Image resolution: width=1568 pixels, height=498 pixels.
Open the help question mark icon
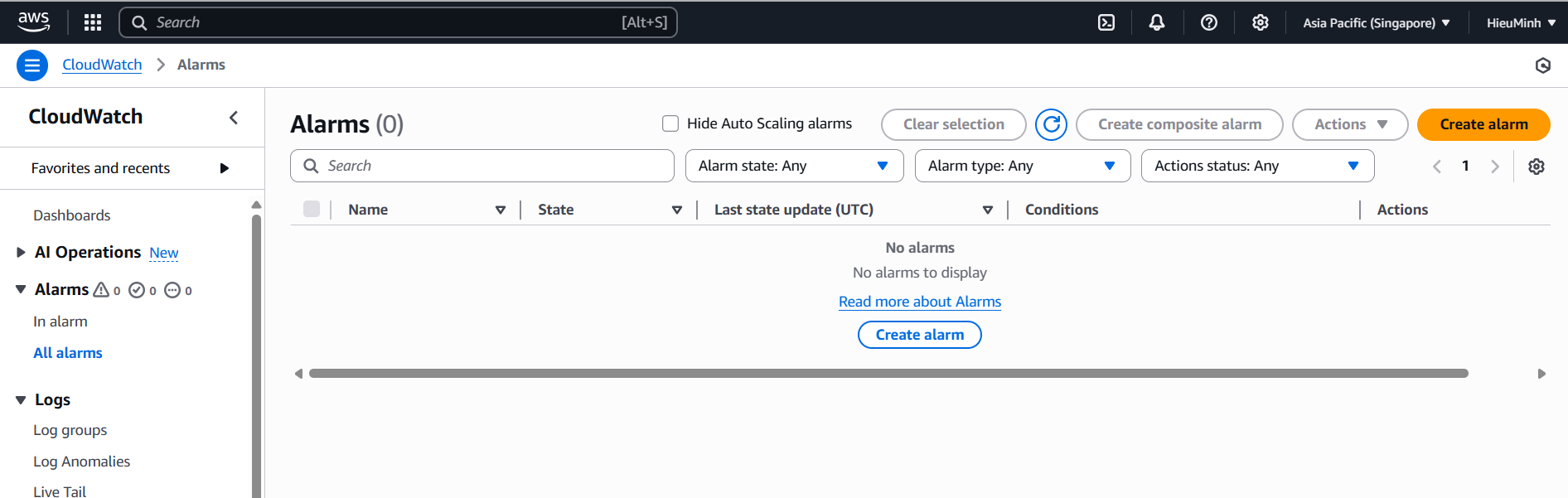(1209, 22)
